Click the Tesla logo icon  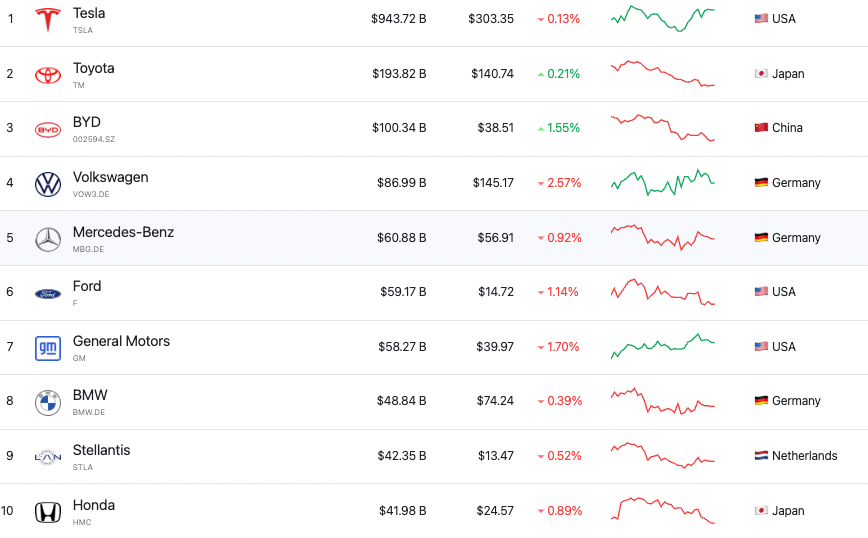coord(48,19)
